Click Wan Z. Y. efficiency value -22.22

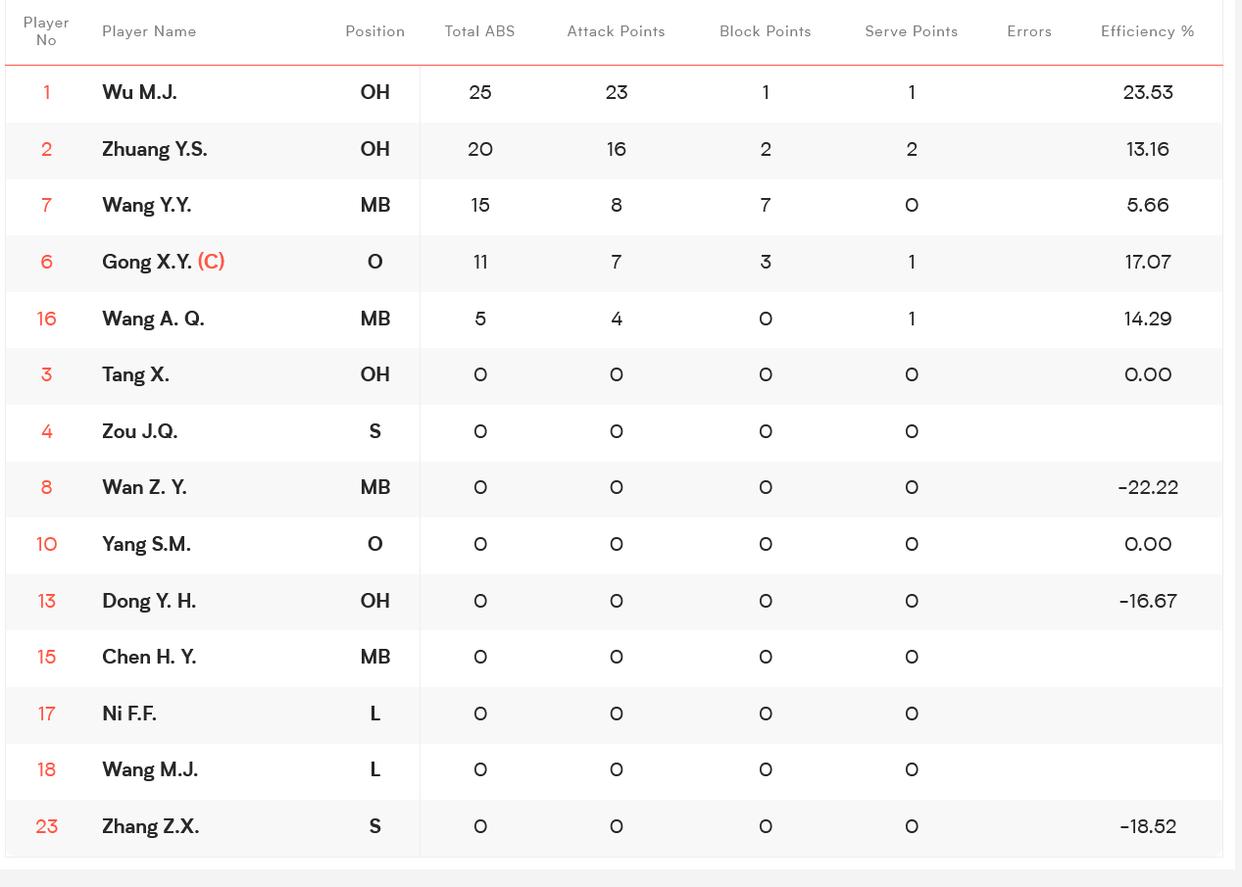pyautogui.click(x=1147, y=487)
